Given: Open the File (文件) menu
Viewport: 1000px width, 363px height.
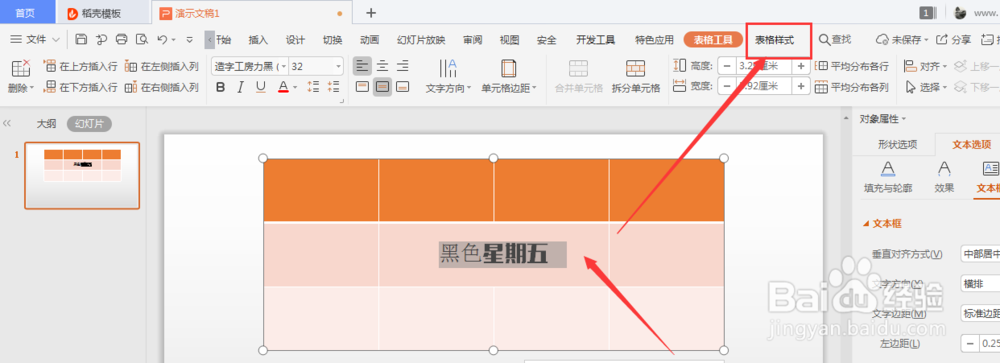Looking at the screenshot, I should pos(35,40).
